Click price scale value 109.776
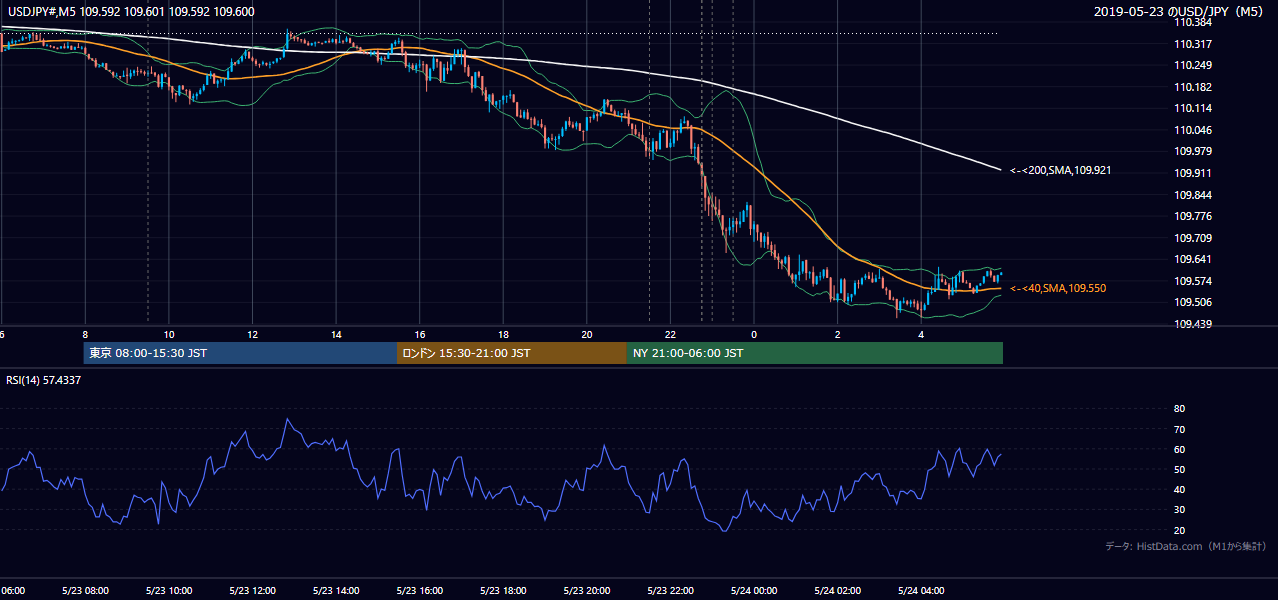The image size is (1278, 600). (1193, 216)
